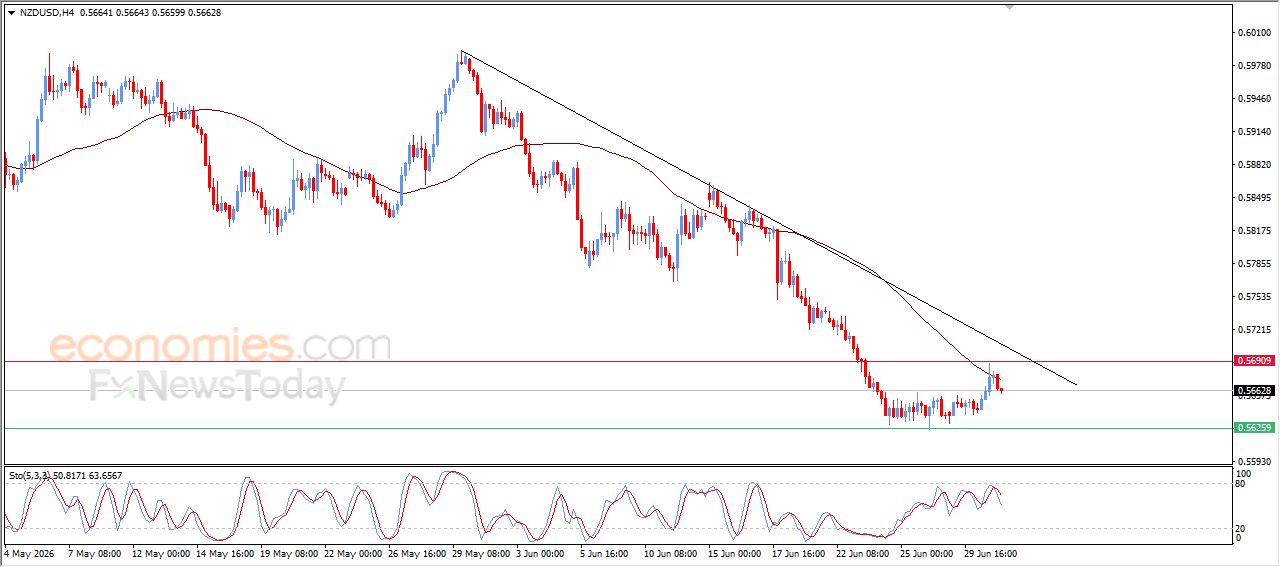Click the black triangle beside NZDUSD,H4 title
Screen dimensions: 1280x567
coord(11,12)
